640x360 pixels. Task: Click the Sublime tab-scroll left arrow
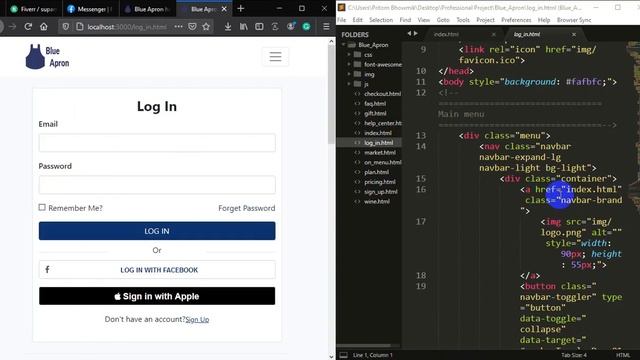point(409,34)
